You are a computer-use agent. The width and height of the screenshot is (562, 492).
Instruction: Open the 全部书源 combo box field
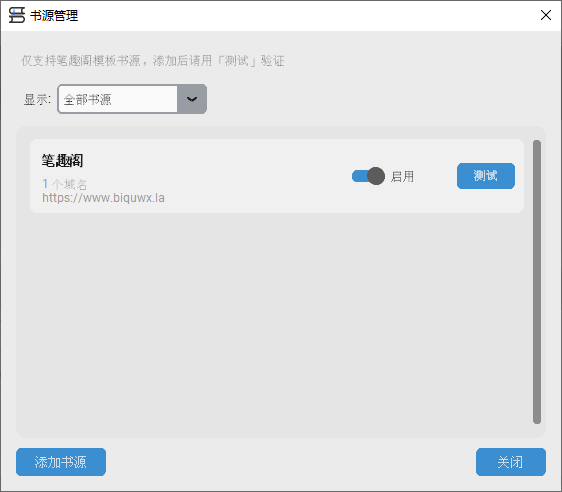point(132,99)
